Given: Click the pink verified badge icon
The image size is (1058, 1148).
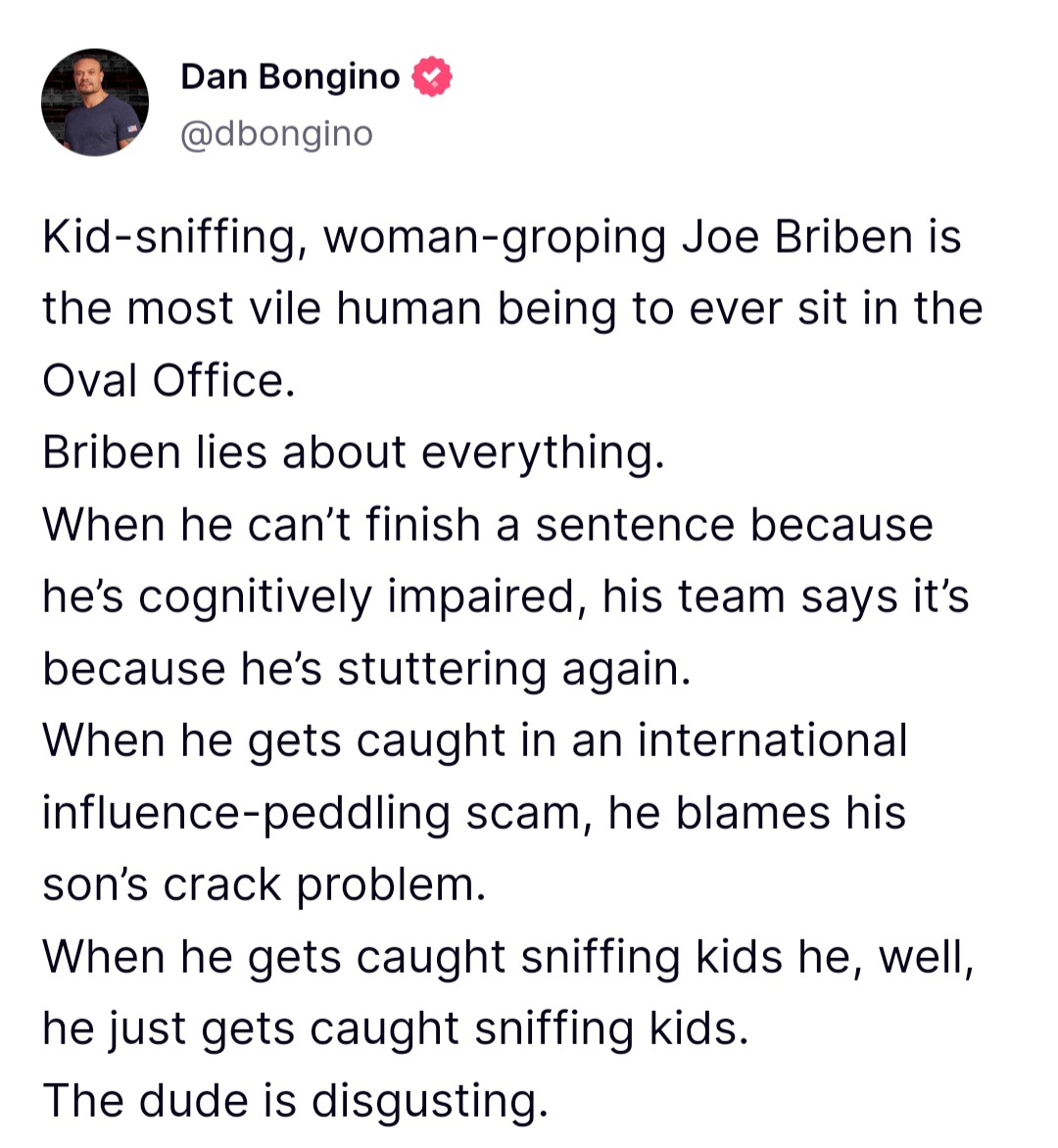Looking at the screenshot, I should click(432, 76).
